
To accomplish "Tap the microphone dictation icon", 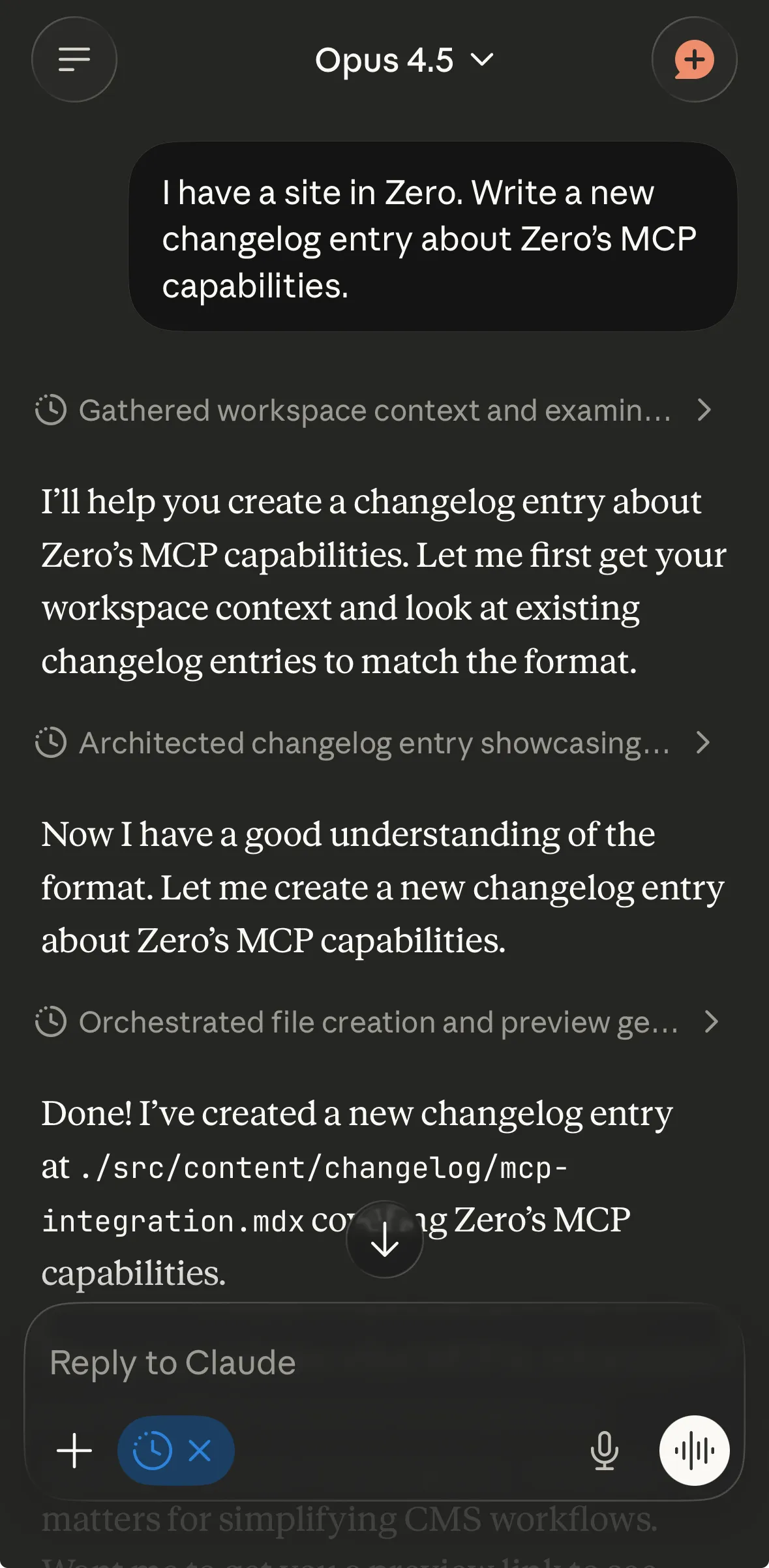I will [604, 1451].
